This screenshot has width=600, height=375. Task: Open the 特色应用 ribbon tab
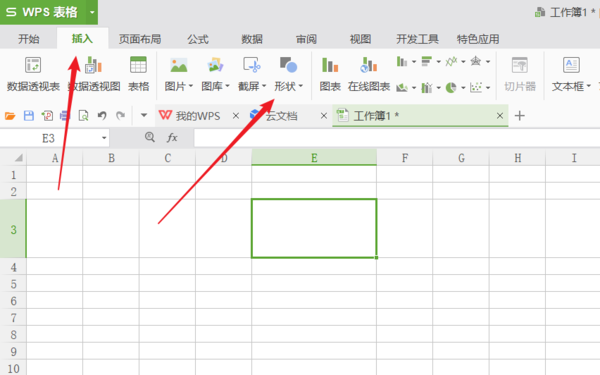pyautogui.click(x=478, y=39)
